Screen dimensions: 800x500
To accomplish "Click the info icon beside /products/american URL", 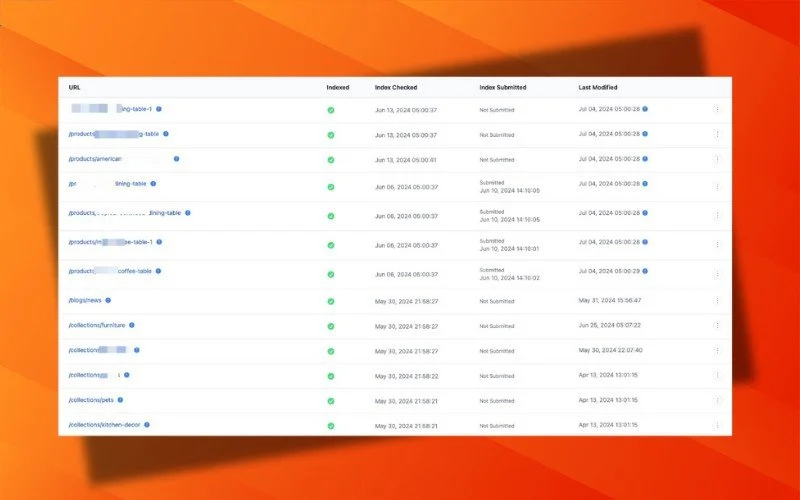I will pyautogui.click(x=177, y=159).
